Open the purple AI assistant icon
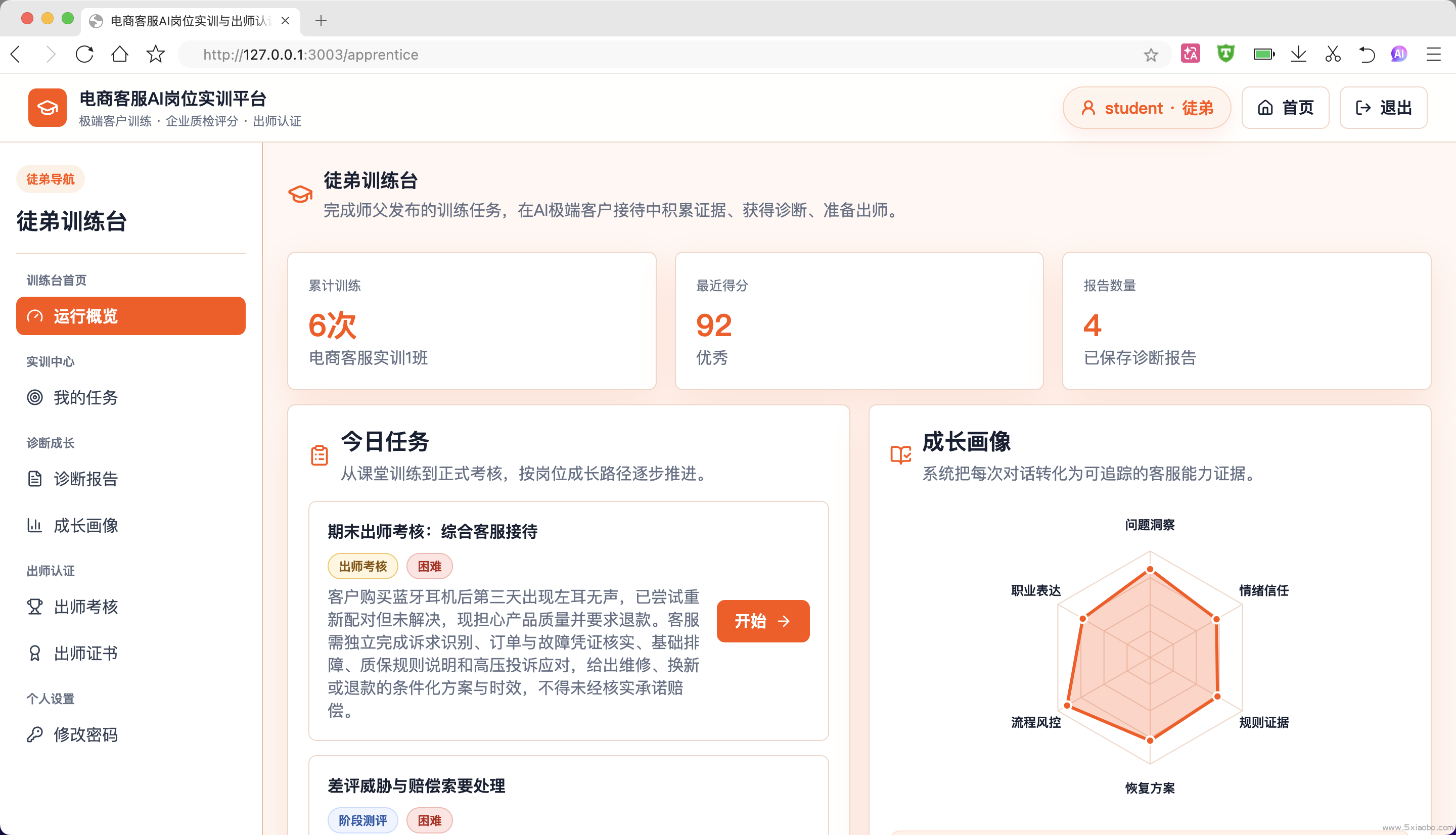The image size is (1456, 835). tap(1399, 54)
